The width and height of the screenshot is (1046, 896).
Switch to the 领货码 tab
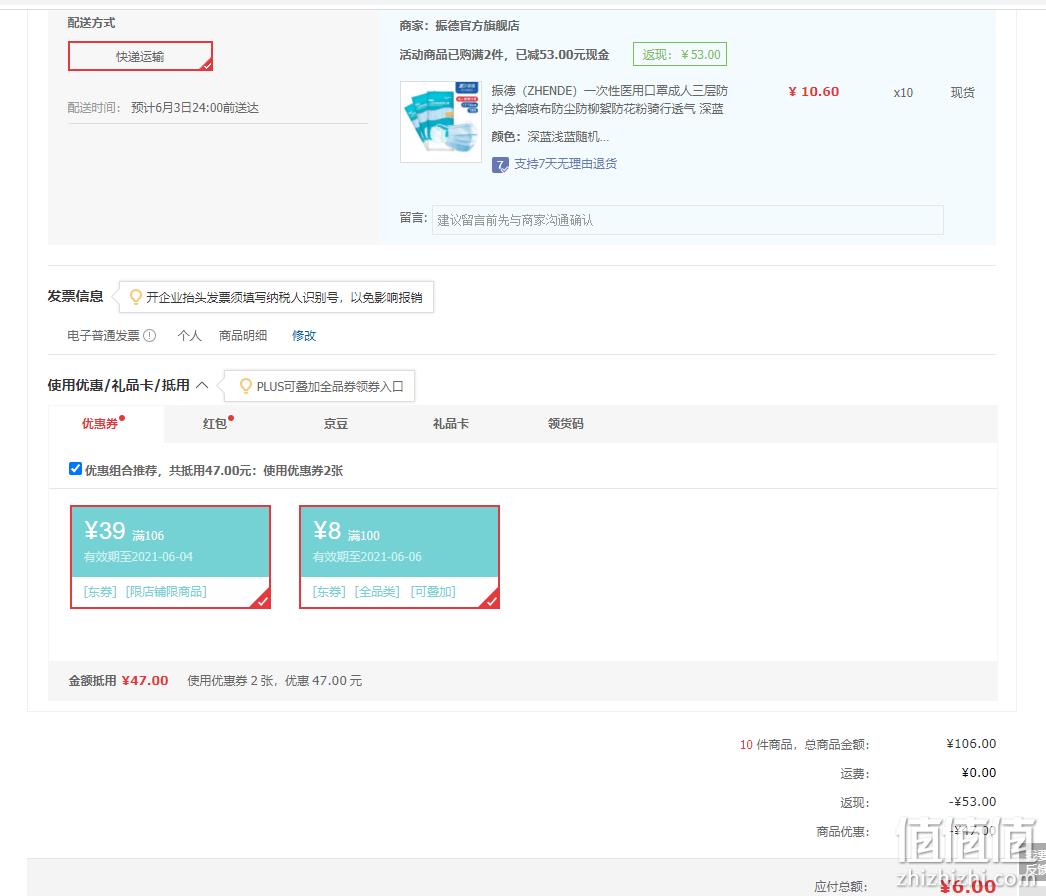(565, 424)
